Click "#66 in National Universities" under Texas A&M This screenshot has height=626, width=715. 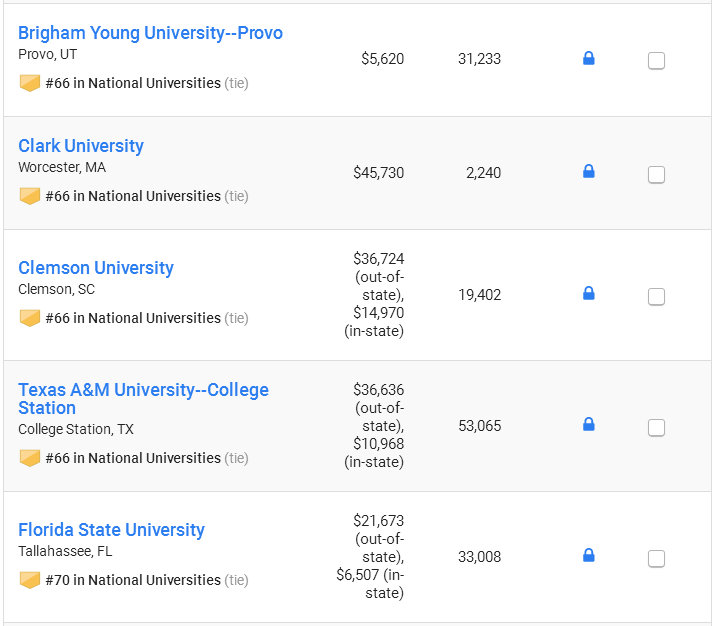click(133, 458)
